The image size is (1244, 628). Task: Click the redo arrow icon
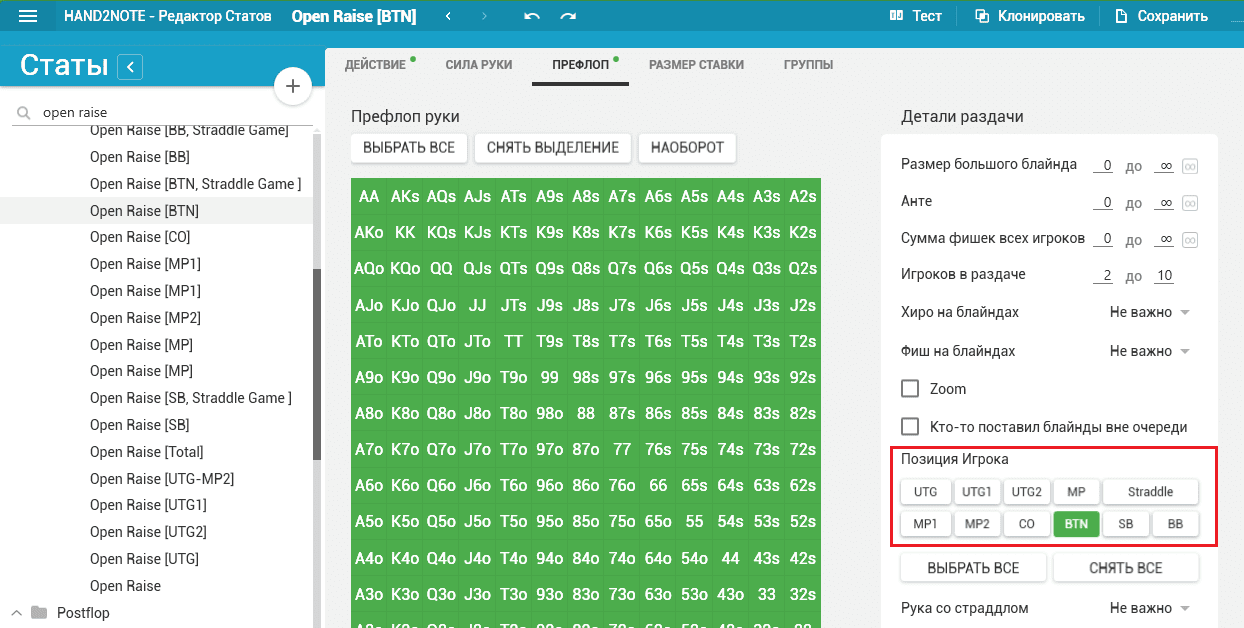point(568,16)
